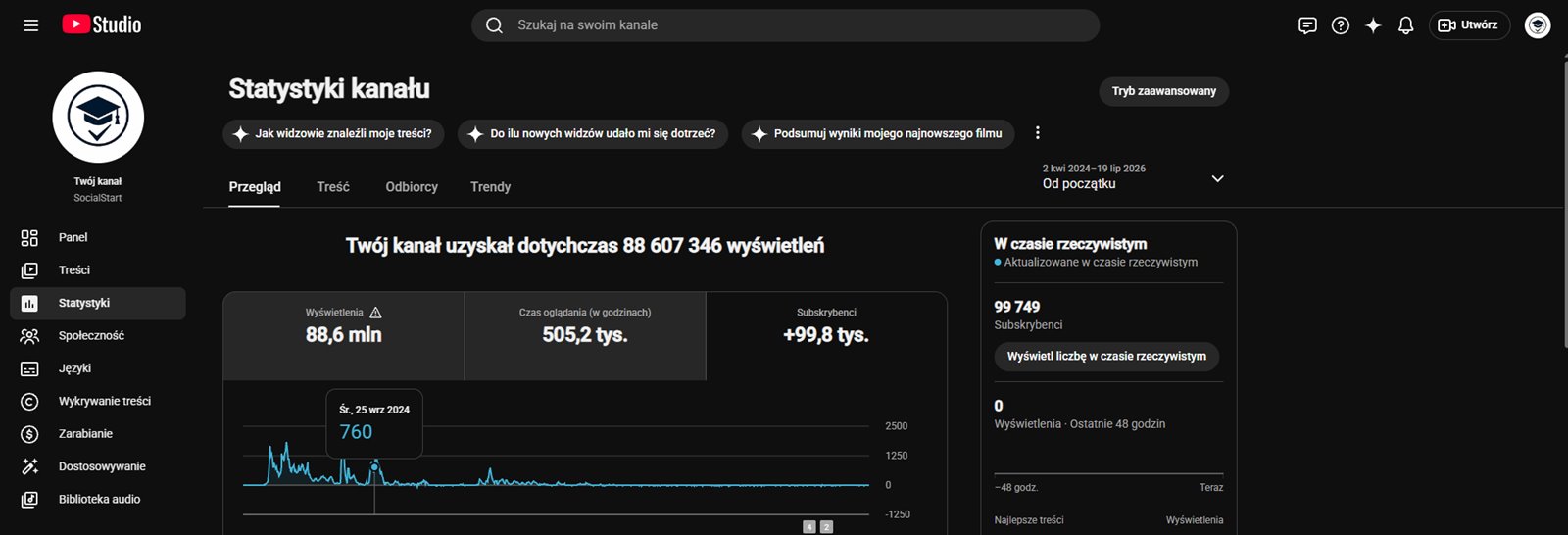
Task: Click the Biblioteka audio music icon
Action: (29, 500)
